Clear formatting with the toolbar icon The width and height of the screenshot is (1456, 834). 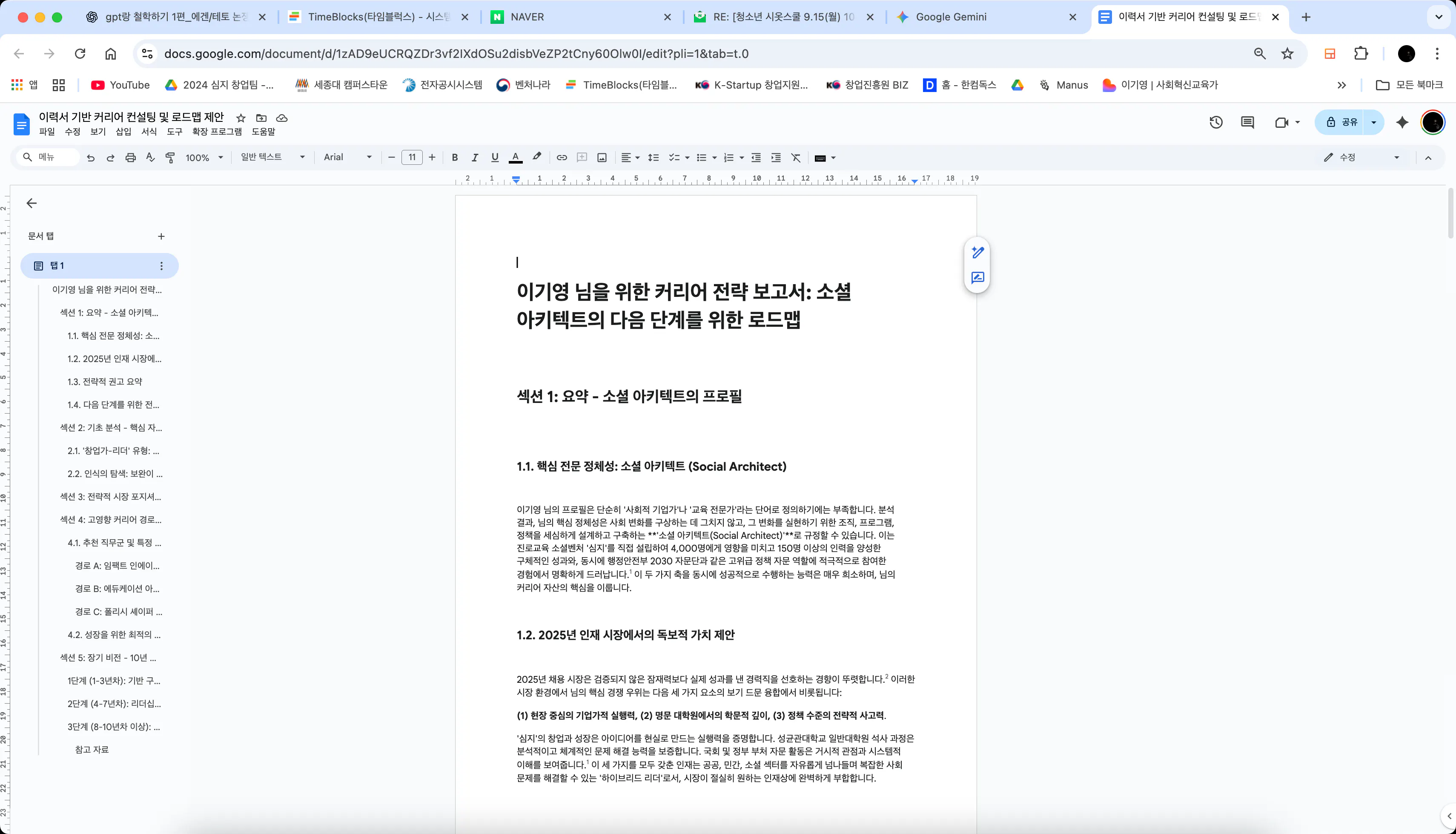coord(796,158)
